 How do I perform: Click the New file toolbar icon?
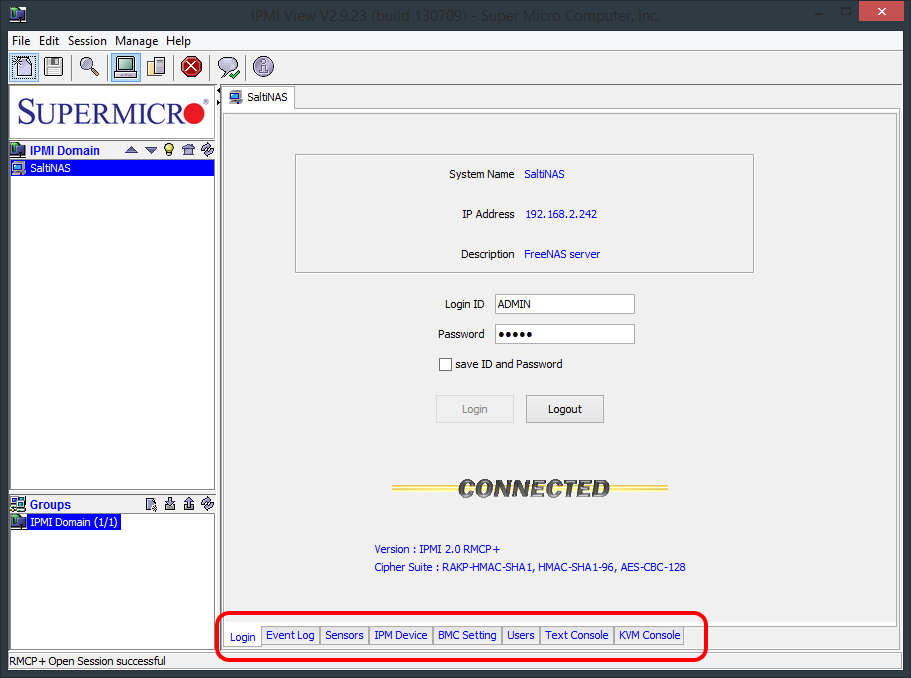coord(24,67)
